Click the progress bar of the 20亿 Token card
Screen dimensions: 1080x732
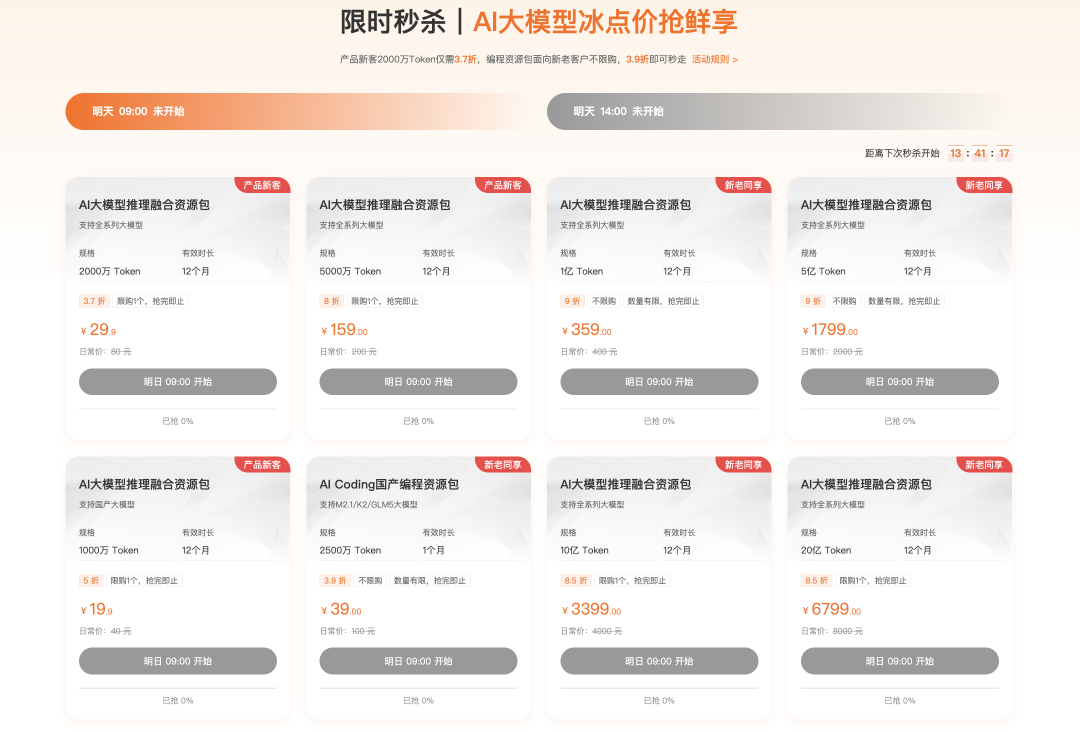(x=900, y=688)
